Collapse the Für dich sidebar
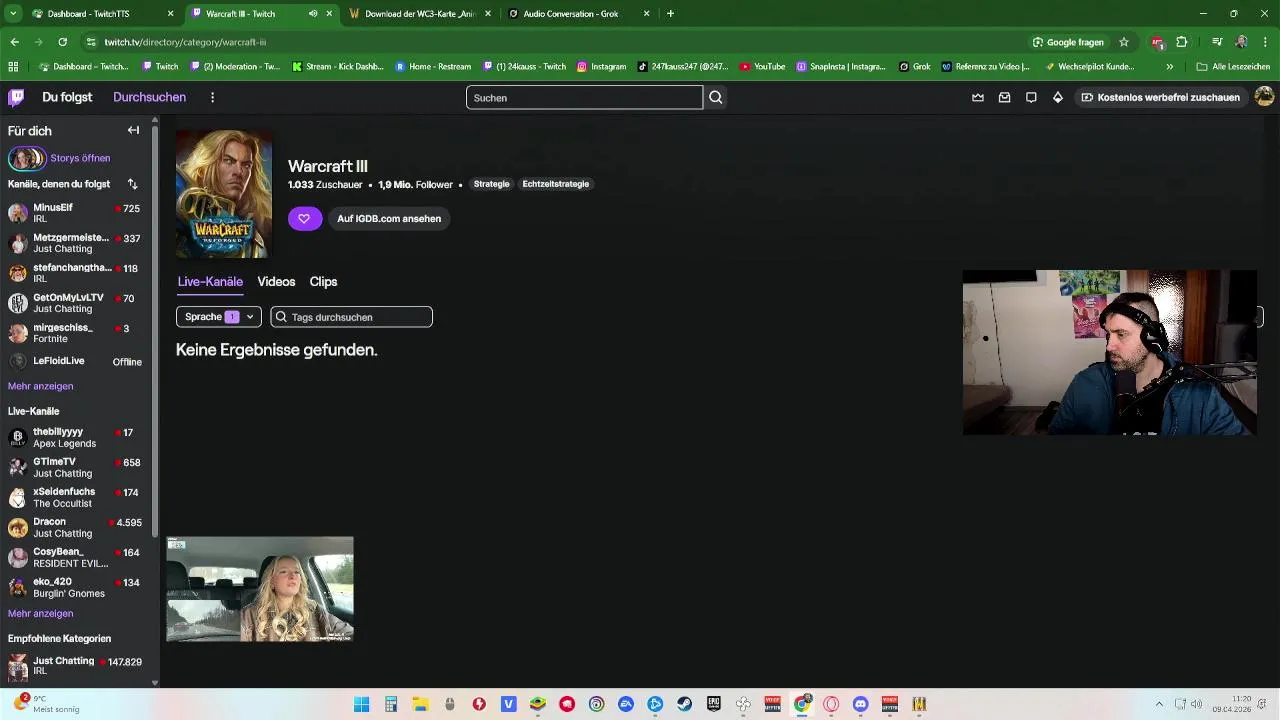Viewport: 1280px width, 720px height. pos(133,130)
